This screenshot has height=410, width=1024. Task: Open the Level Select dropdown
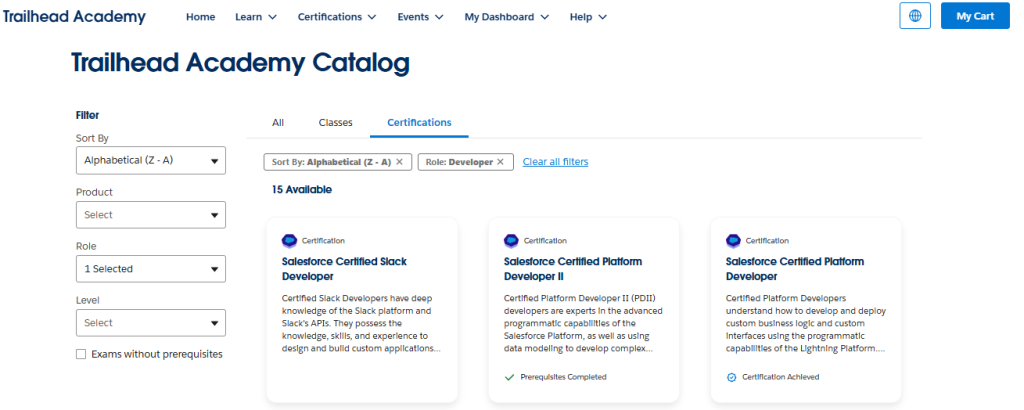point(151,323)
